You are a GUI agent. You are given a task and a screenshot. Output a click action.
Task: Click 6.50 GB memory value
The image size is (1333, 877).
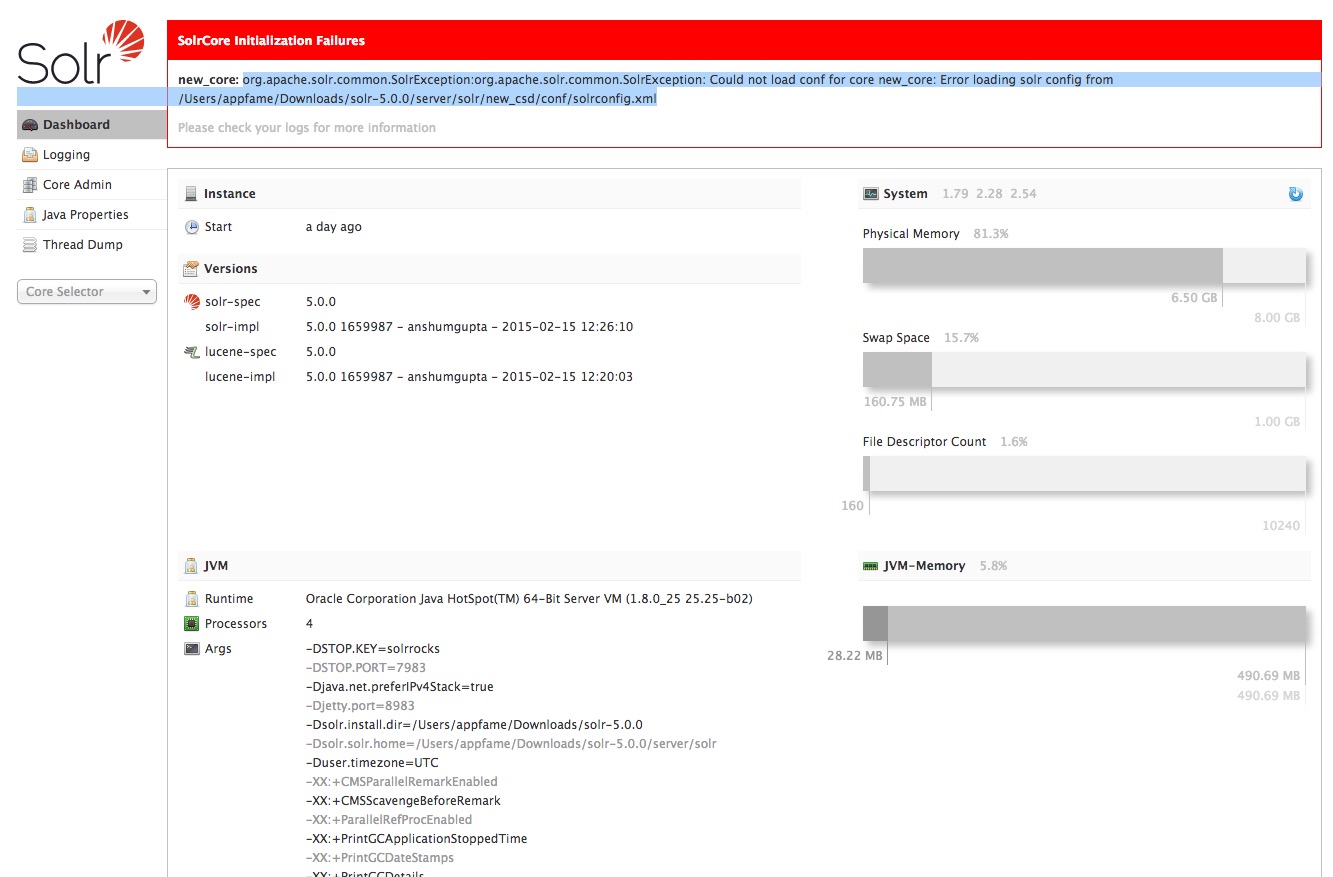1194,298
